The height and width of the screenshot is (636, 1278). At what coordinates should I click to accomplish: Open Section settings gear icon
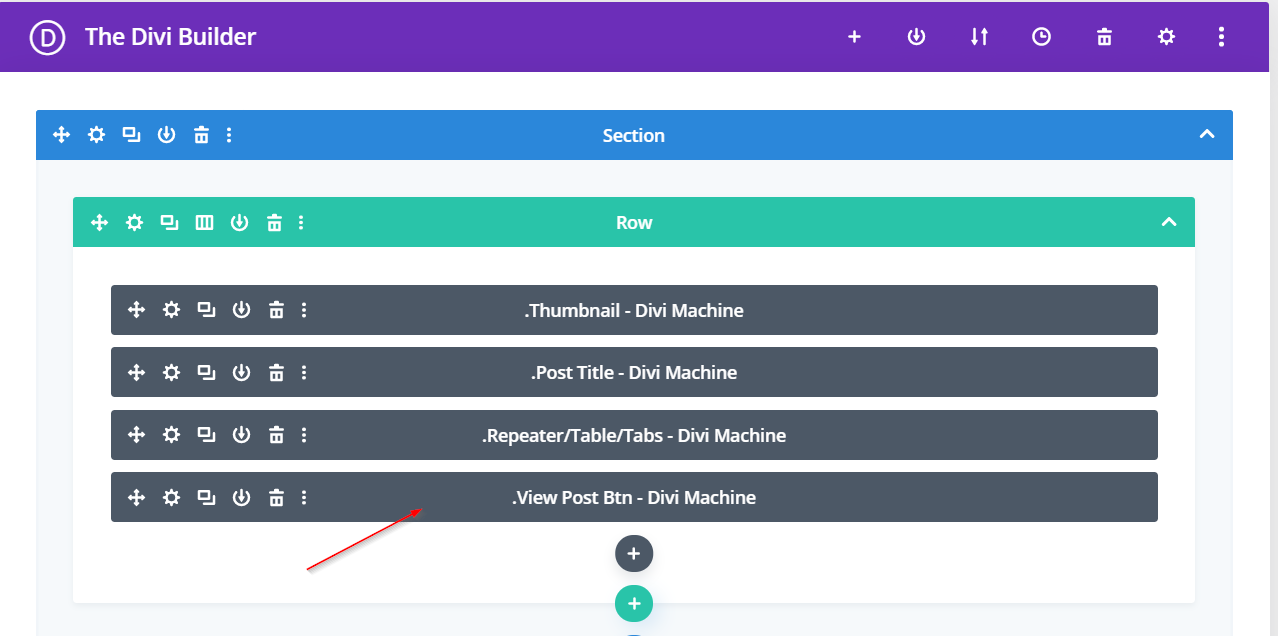coord(96,135)
